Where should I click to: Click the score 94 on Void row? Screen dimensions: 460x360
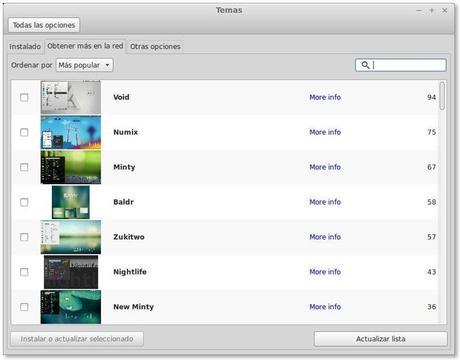pos(432,97)
